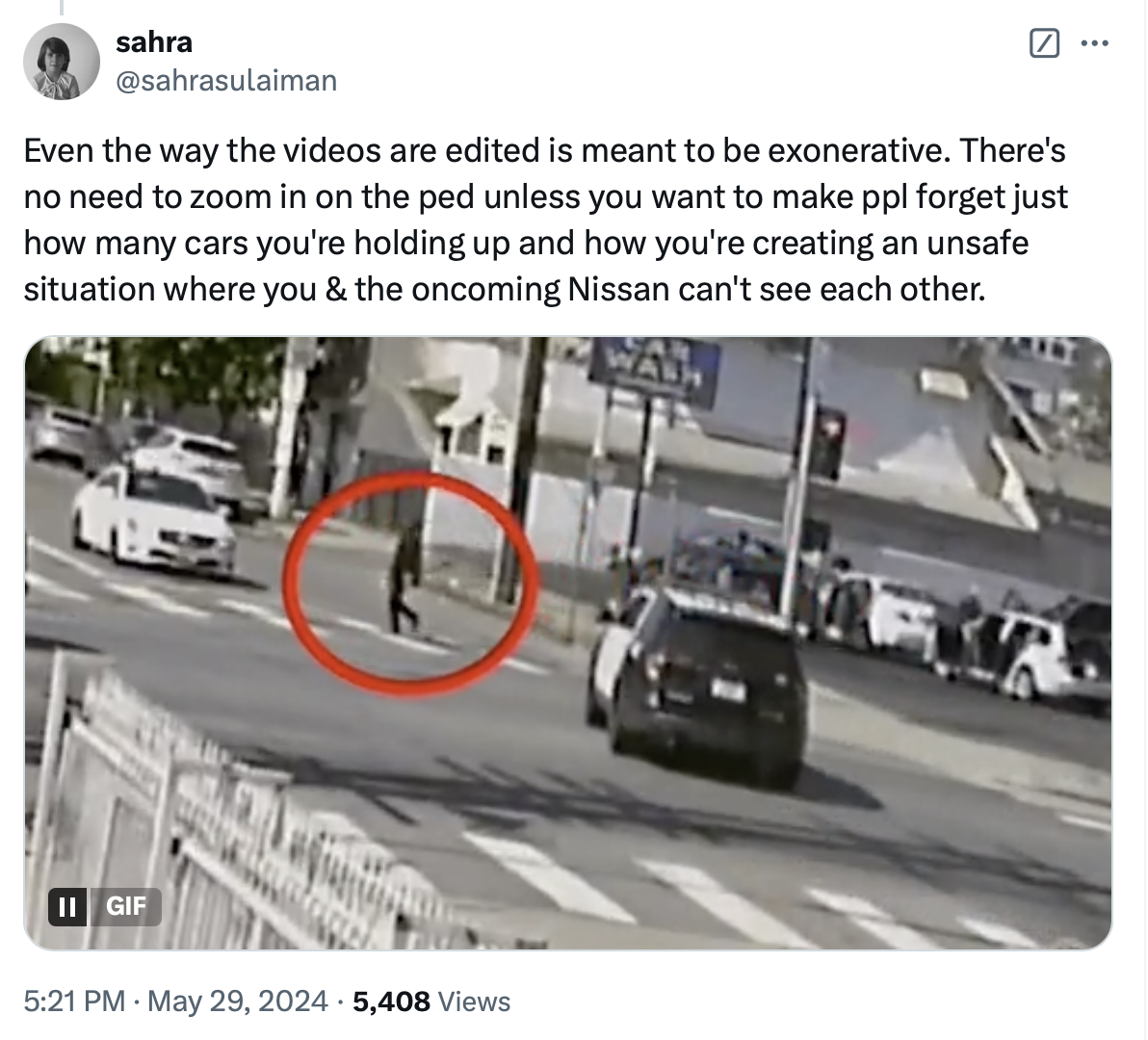Click the Car Wash sign in the video
Viewport: 1148px width, 1040px height.
(x=653, y=371)
